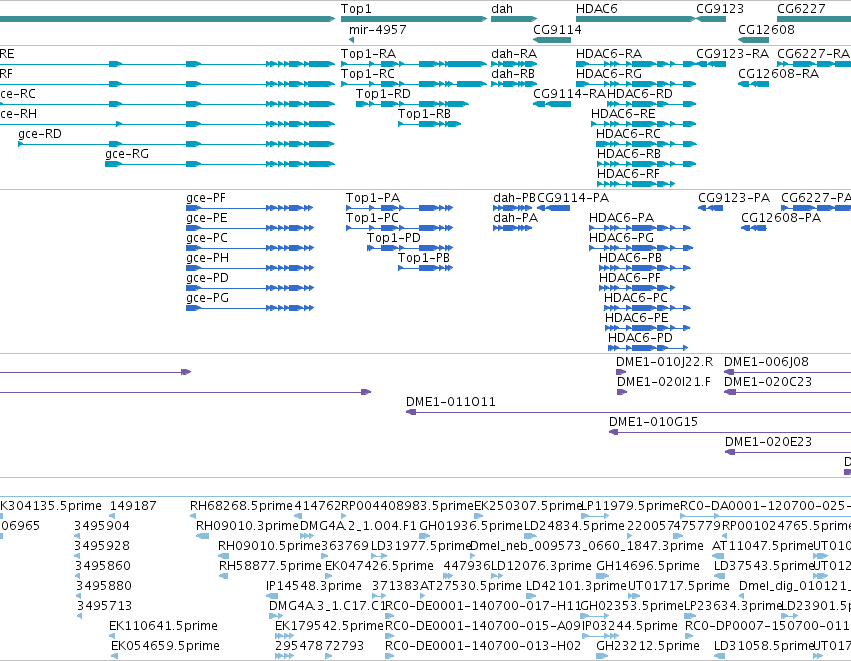This screenshot has width=851, height=661.
Task: Click the HDAC6-RE transcript label
Action: [623, 113]
